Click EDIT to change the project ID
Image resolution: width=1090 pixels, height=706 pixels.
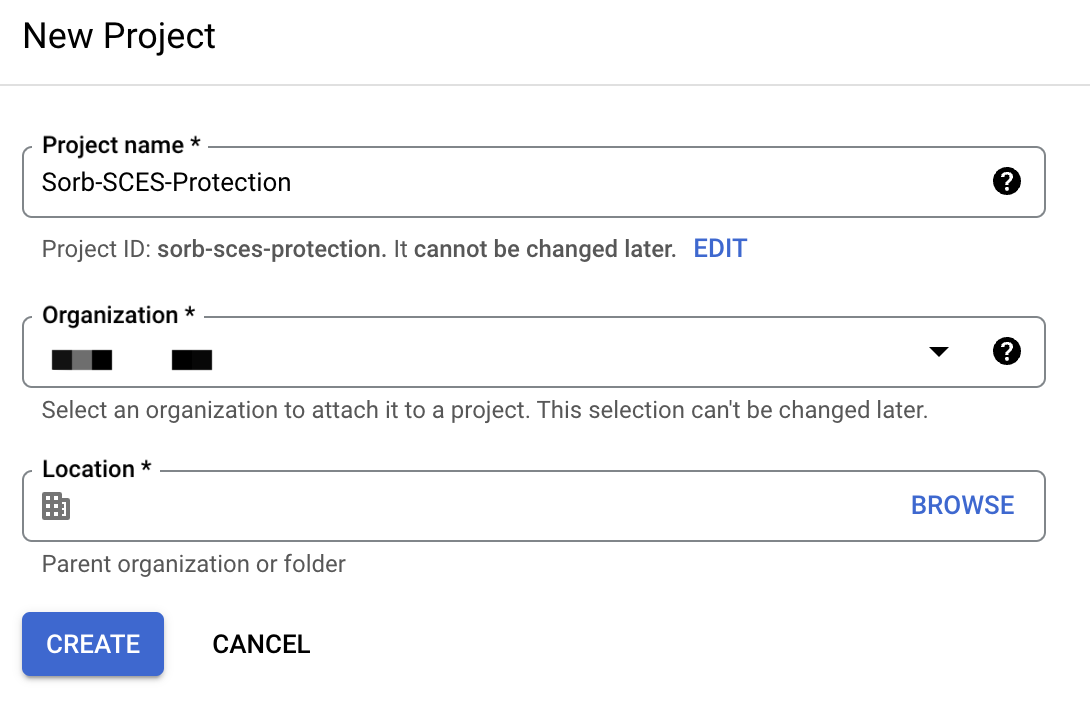(x=720, y=248)
